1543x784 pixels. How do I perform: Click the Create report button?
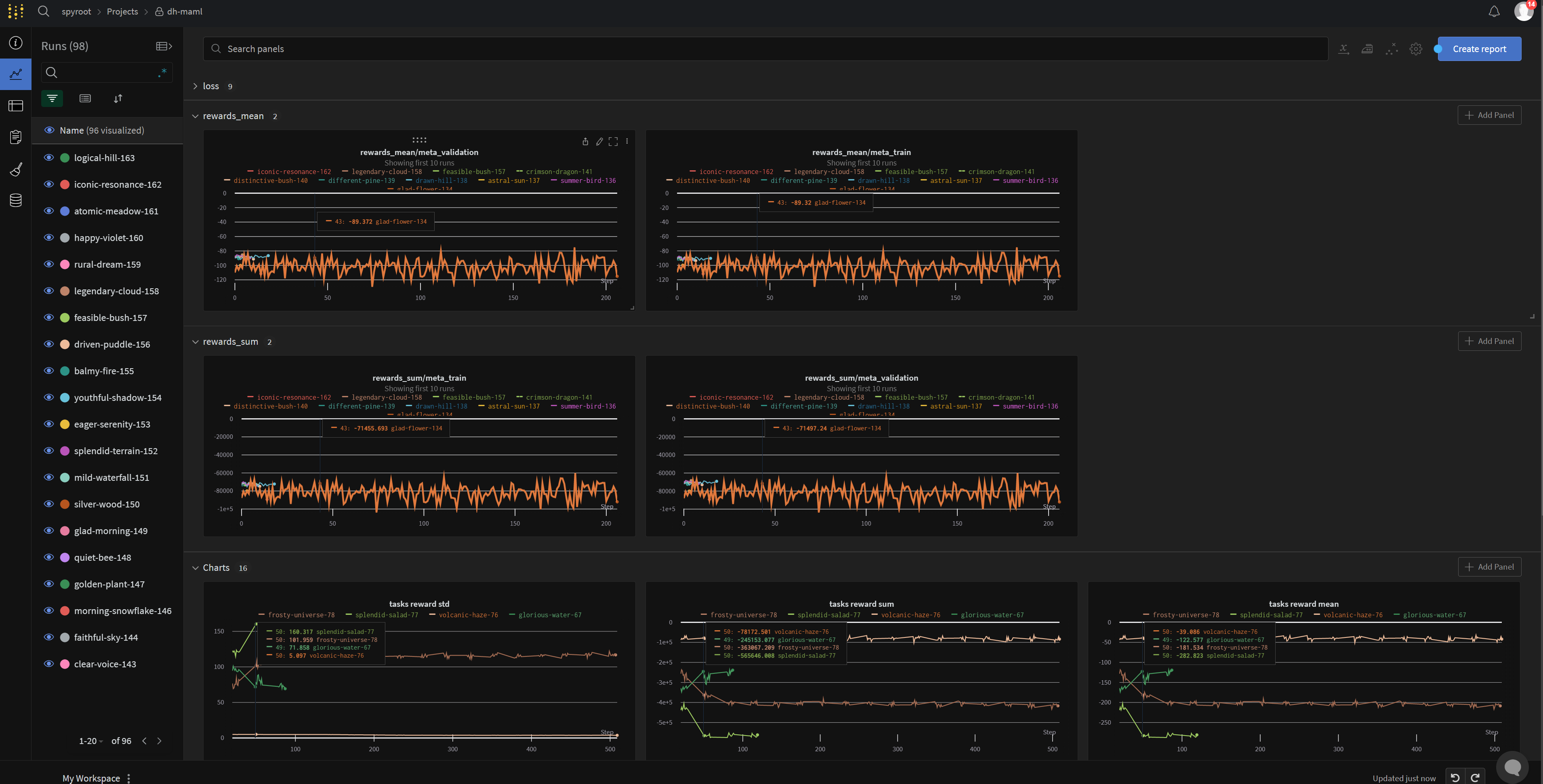(x=1478, y=49)
